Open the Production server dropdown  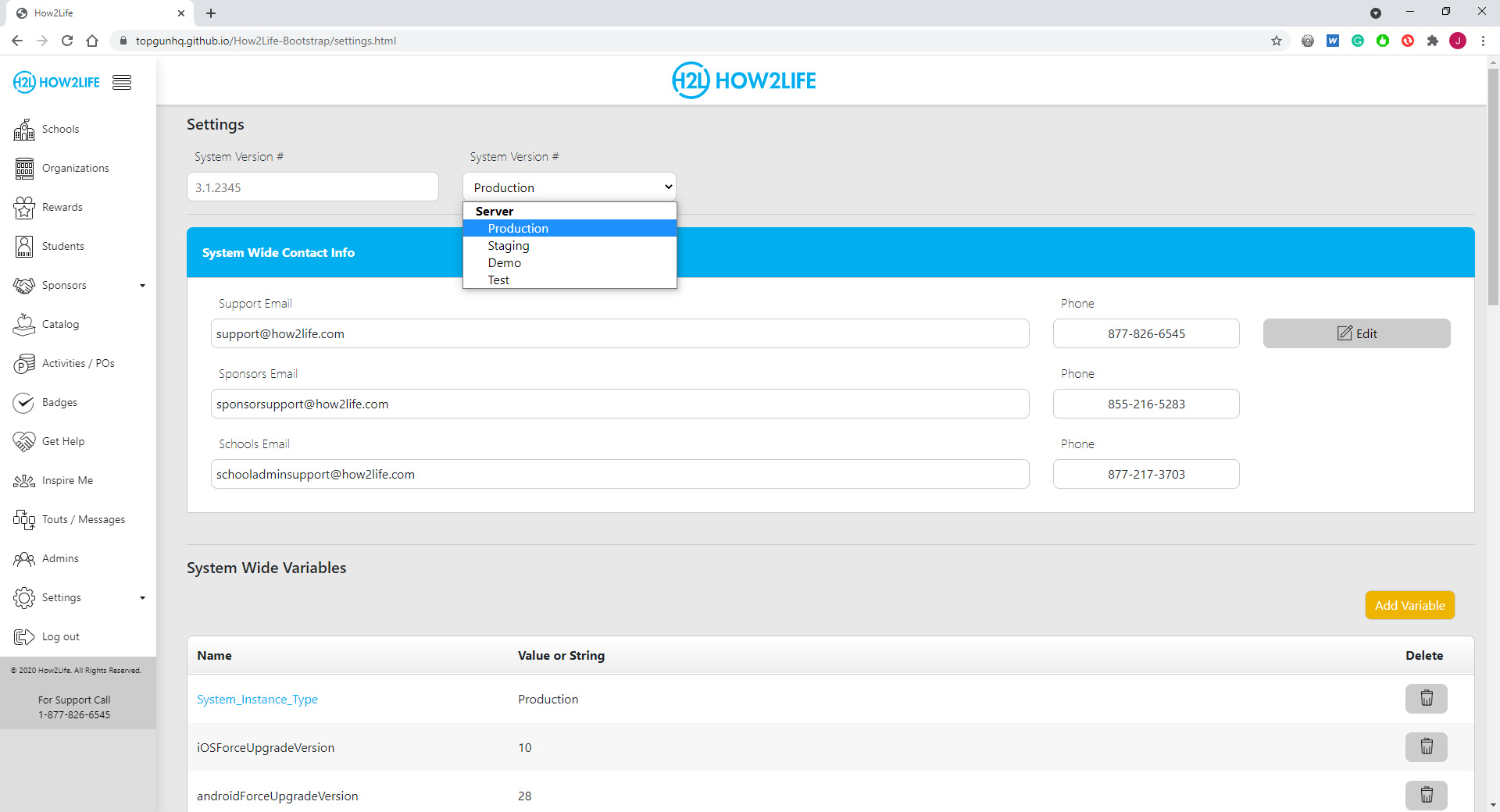click(x=570, y=187)
